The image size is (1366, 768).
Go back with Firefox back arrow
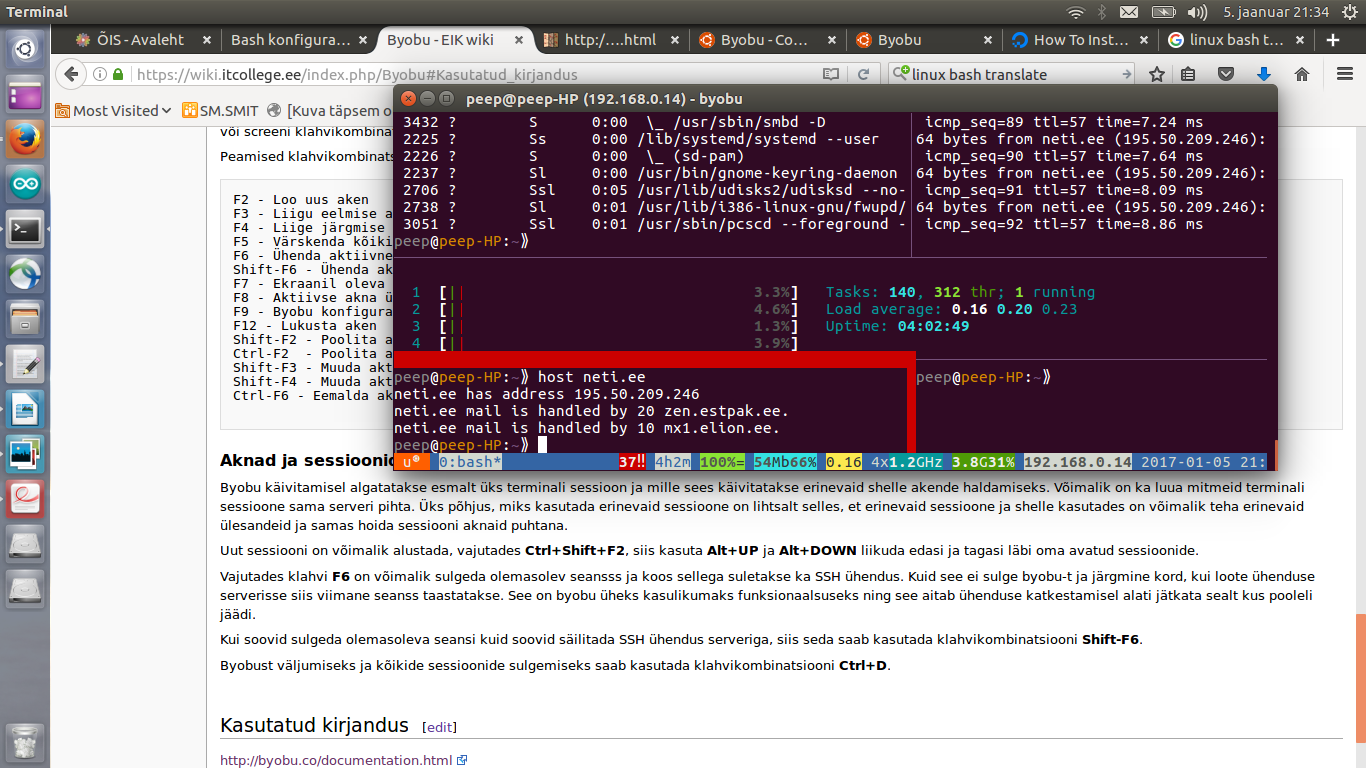70,74
